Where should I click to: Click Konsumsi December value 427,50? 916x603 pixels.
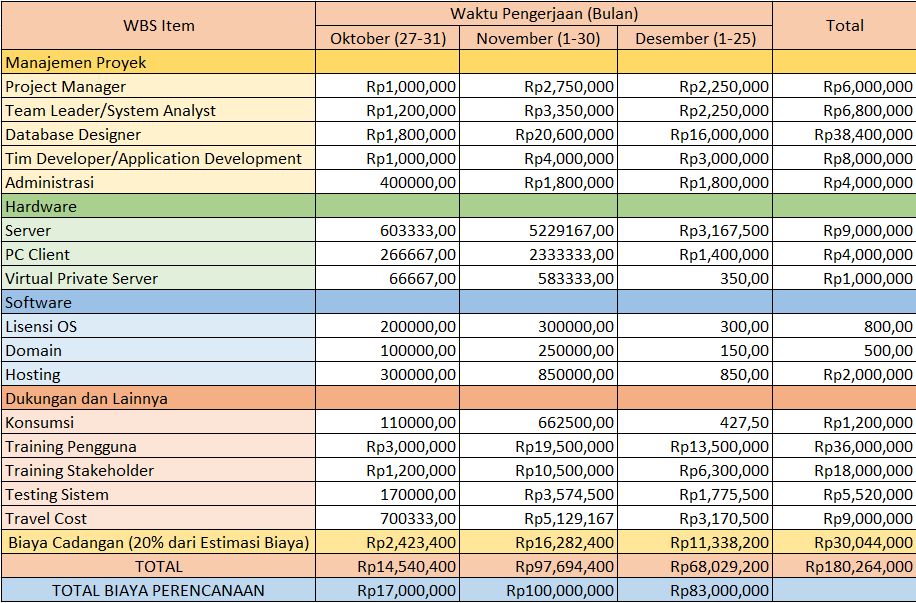pos(695,421)
